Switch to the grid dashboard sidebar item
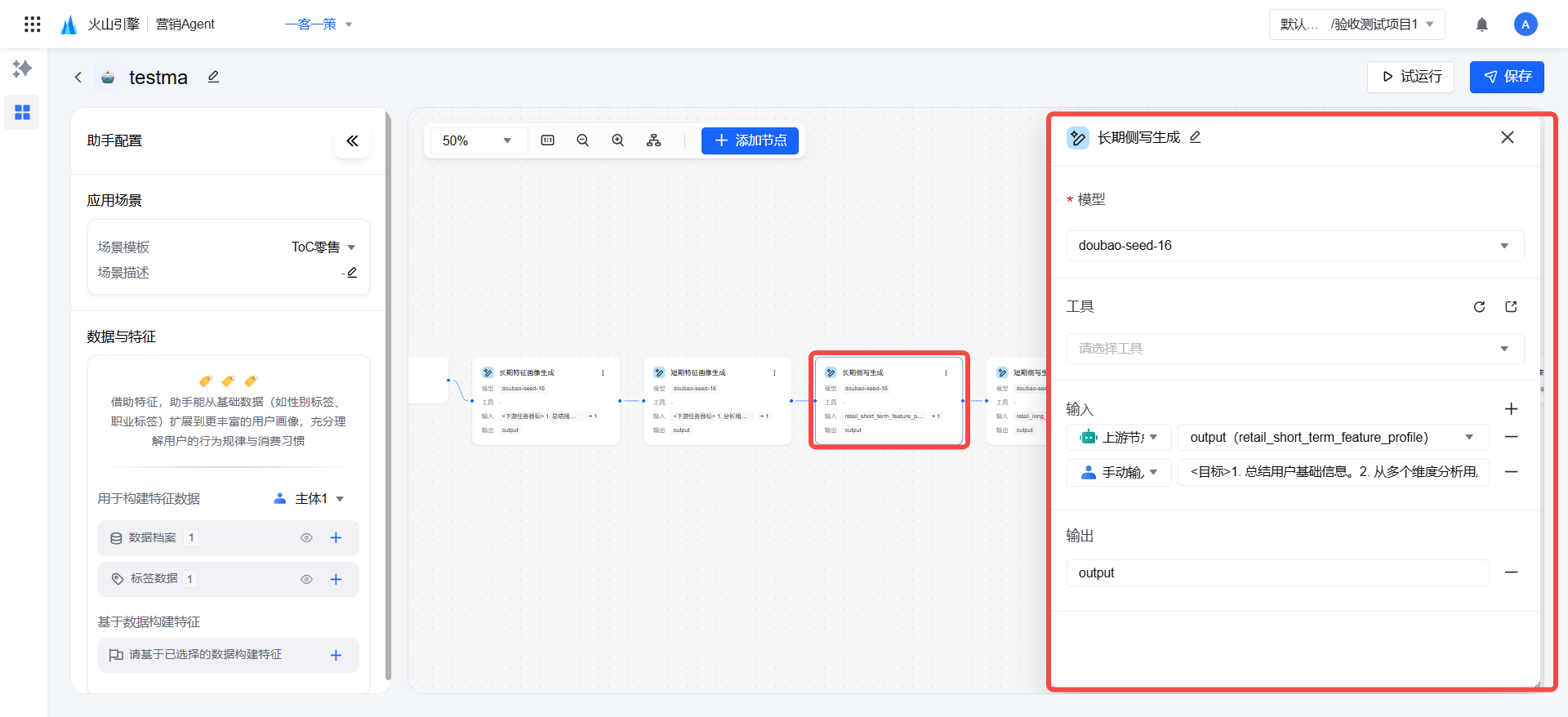 [x=22, y=112]
